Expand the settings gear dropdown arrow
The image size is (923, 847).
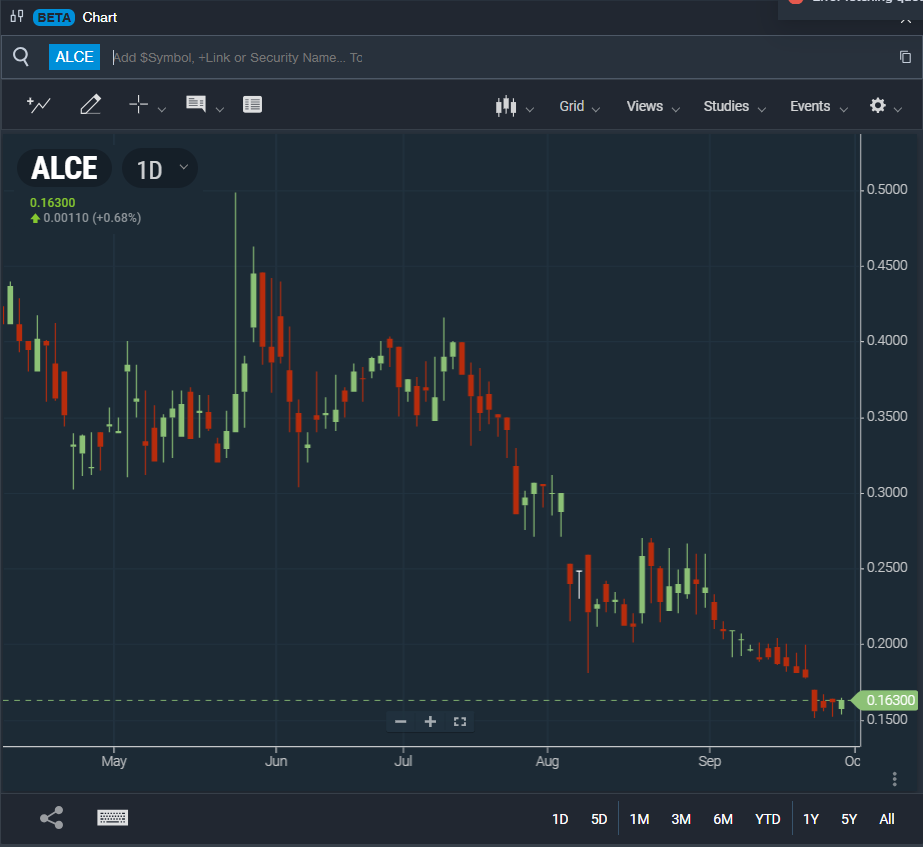coord(898,109)
